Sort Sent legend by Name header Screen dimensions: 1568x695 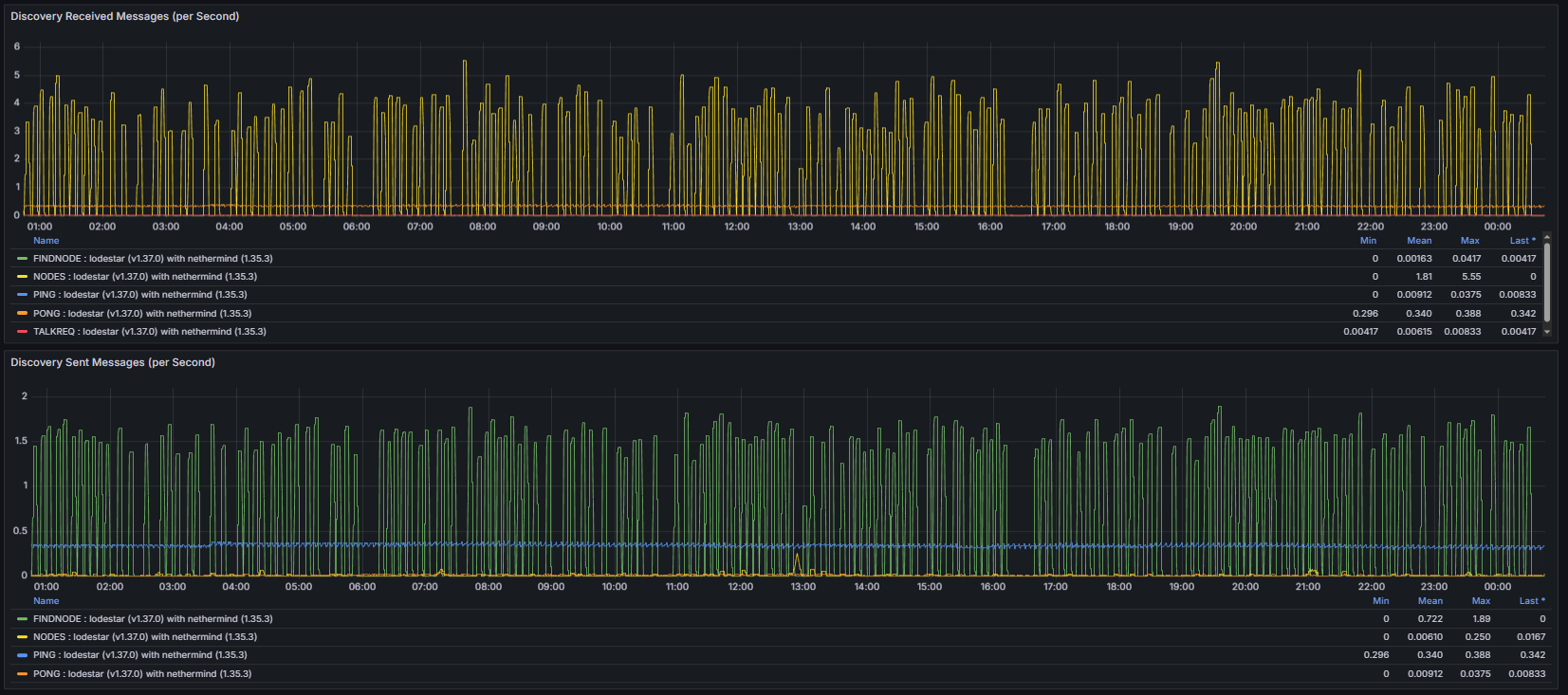click(x=46, y=601)
